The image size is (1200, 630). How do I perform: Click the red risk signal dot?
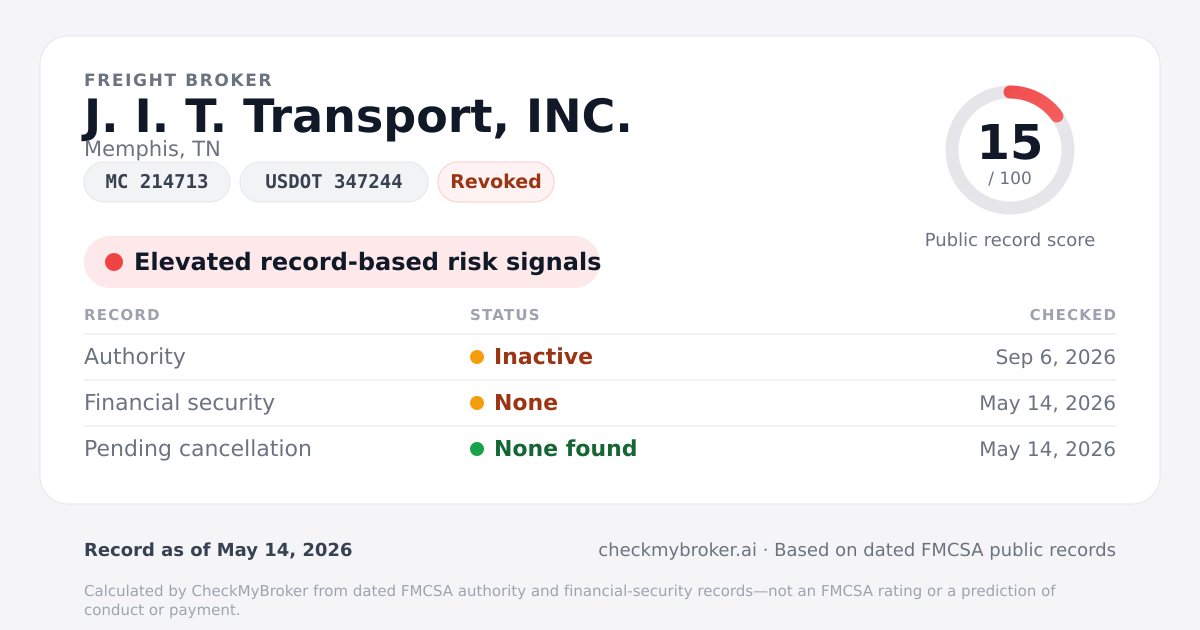point(114,262)
